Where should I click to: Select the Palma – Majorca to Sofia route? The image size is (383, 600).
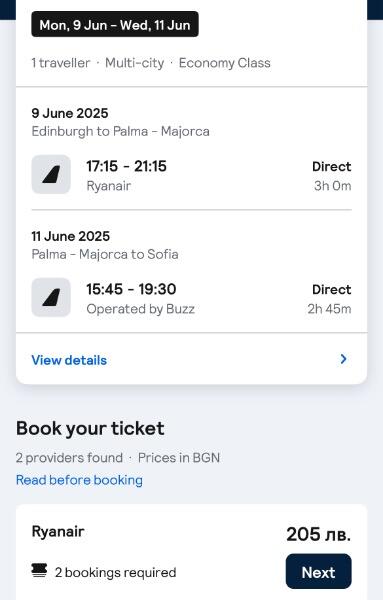(x=105, y=254)
